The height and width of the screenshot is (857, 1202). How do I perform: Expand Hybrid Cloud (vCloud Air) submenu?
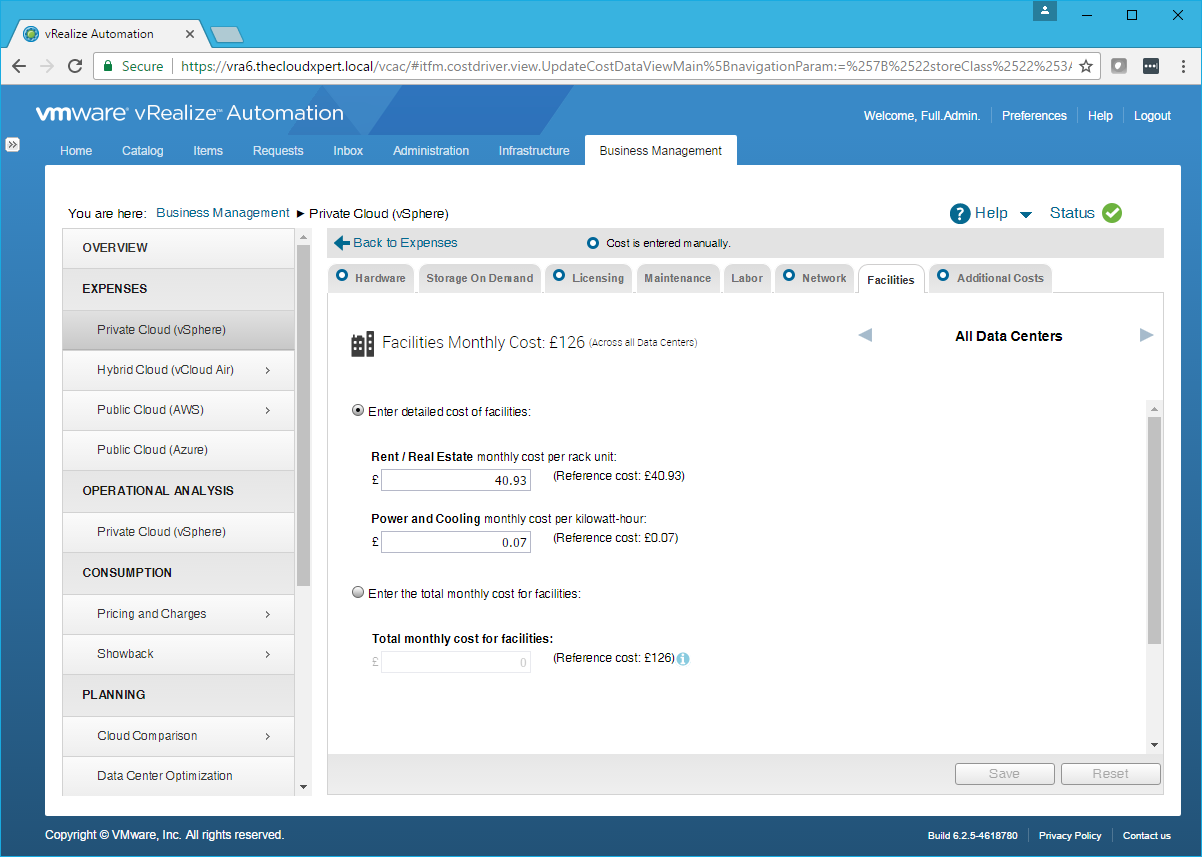[x=268, y=370]
